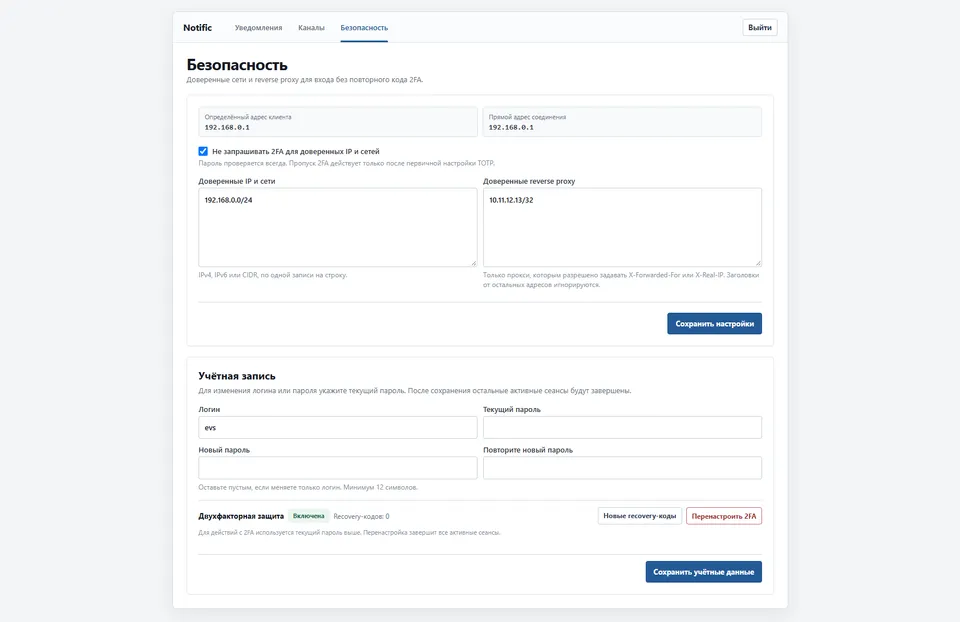The width and height of the screenshot is (960, 622).
Task: Click into the Новый пароль field
Action: 337,468
